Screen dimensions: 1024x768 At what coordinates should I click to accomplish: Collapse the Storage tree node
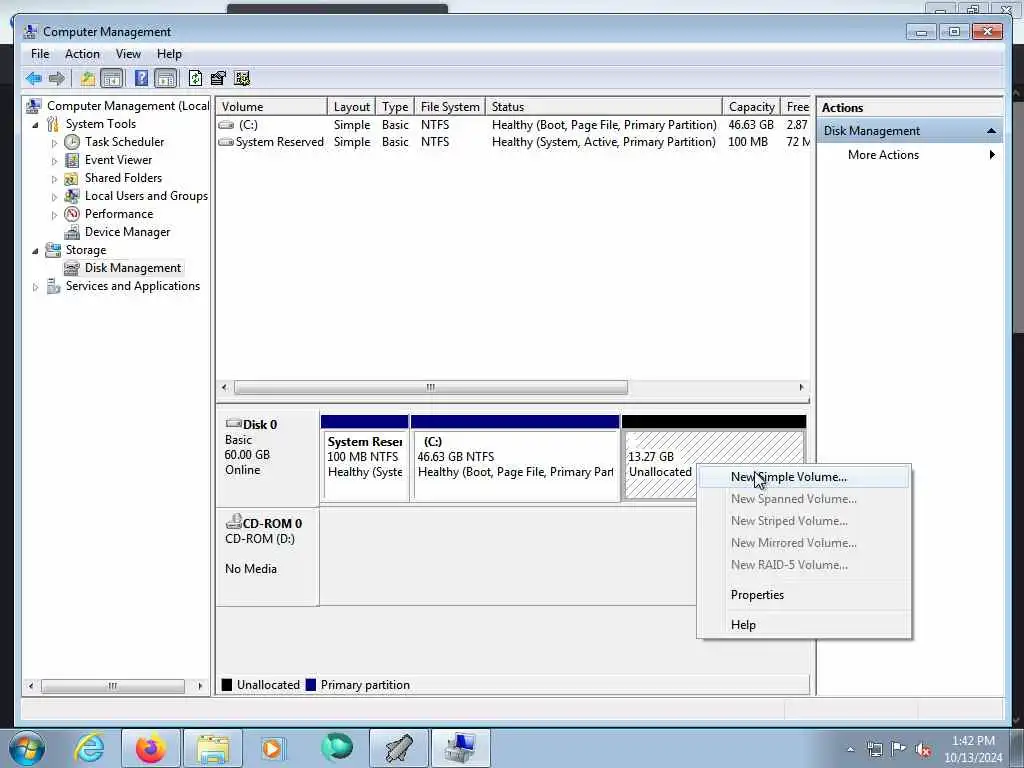click(x=35, y=251)
